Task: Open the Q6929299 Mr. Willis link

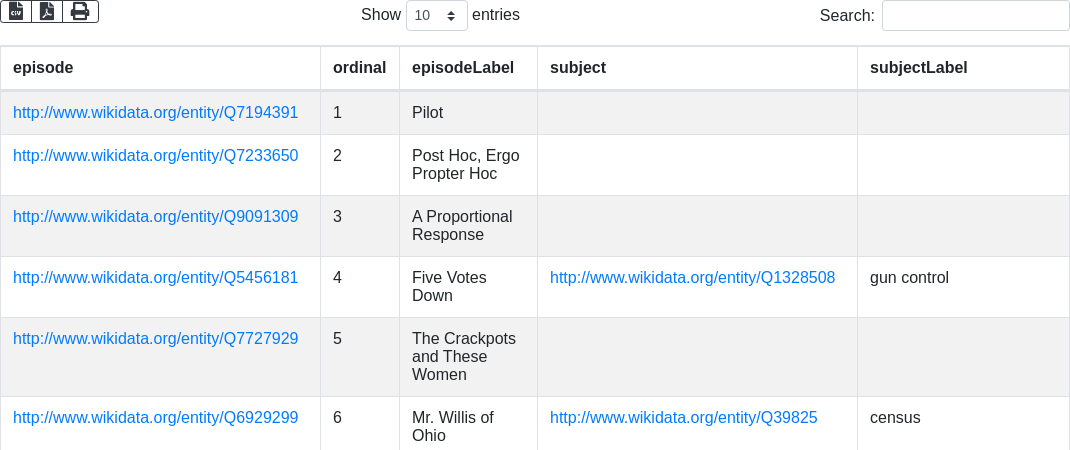Action: coord(155,418)
